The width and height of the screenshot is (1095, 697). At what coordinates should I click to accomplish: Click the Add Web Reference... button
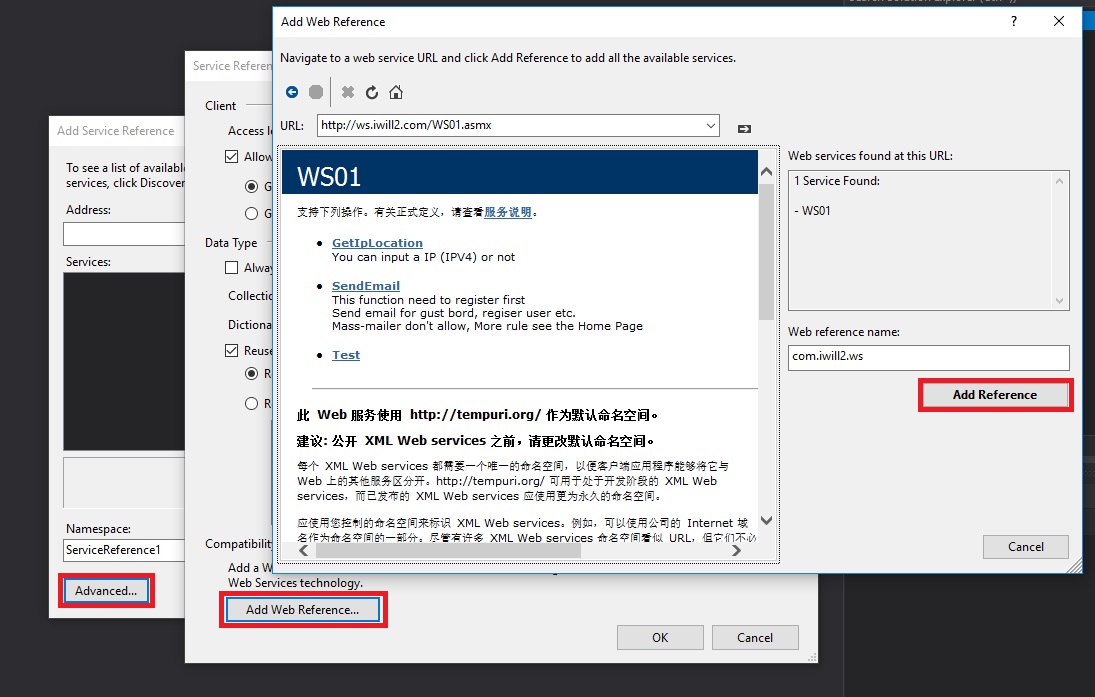pyautogui.click(x=302, y=610)
